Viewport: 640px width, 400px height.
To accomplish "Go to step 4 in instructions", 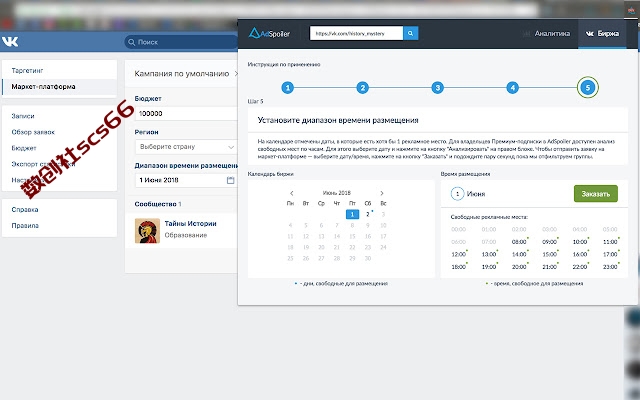I will click(x=513, y=87).
